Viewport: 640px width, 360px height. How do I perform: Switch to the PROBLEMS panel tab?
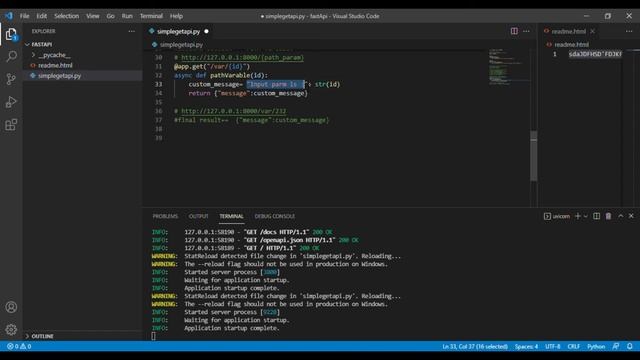pos(165,216)
